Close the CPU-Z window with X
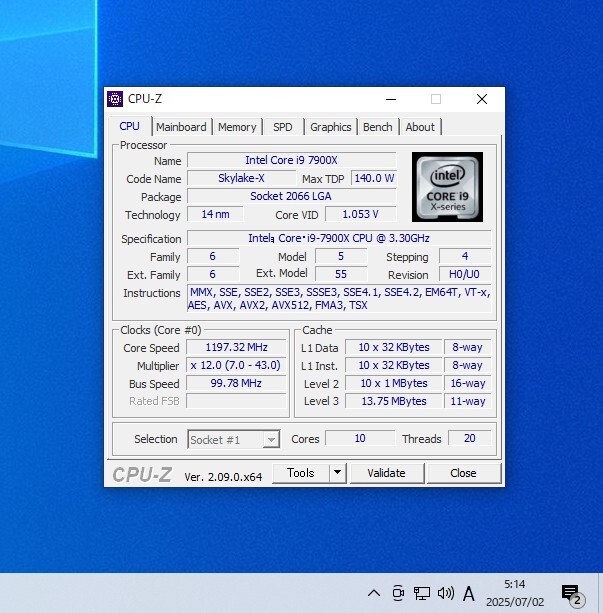Image resolution: width=603 pixels, height=613 pixels. pos(482,99)
